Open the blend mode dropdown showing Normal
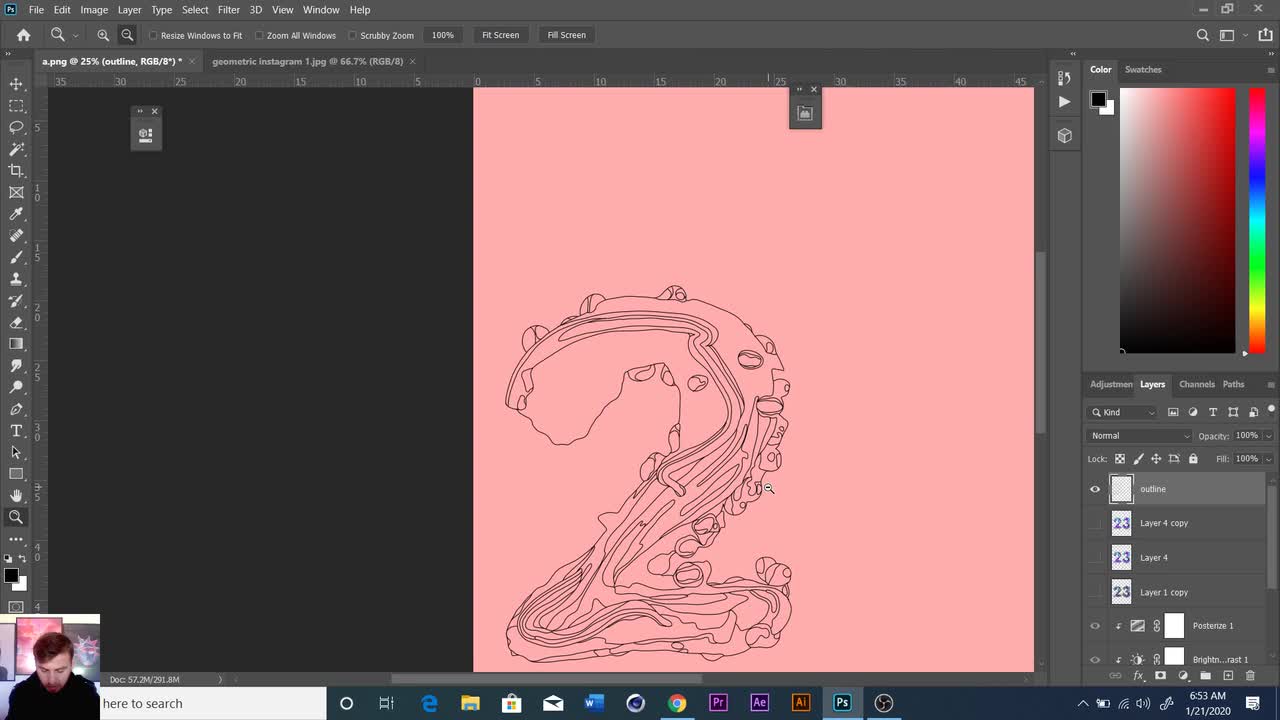Screen dimensions: 1280x720 point(1138,435)
